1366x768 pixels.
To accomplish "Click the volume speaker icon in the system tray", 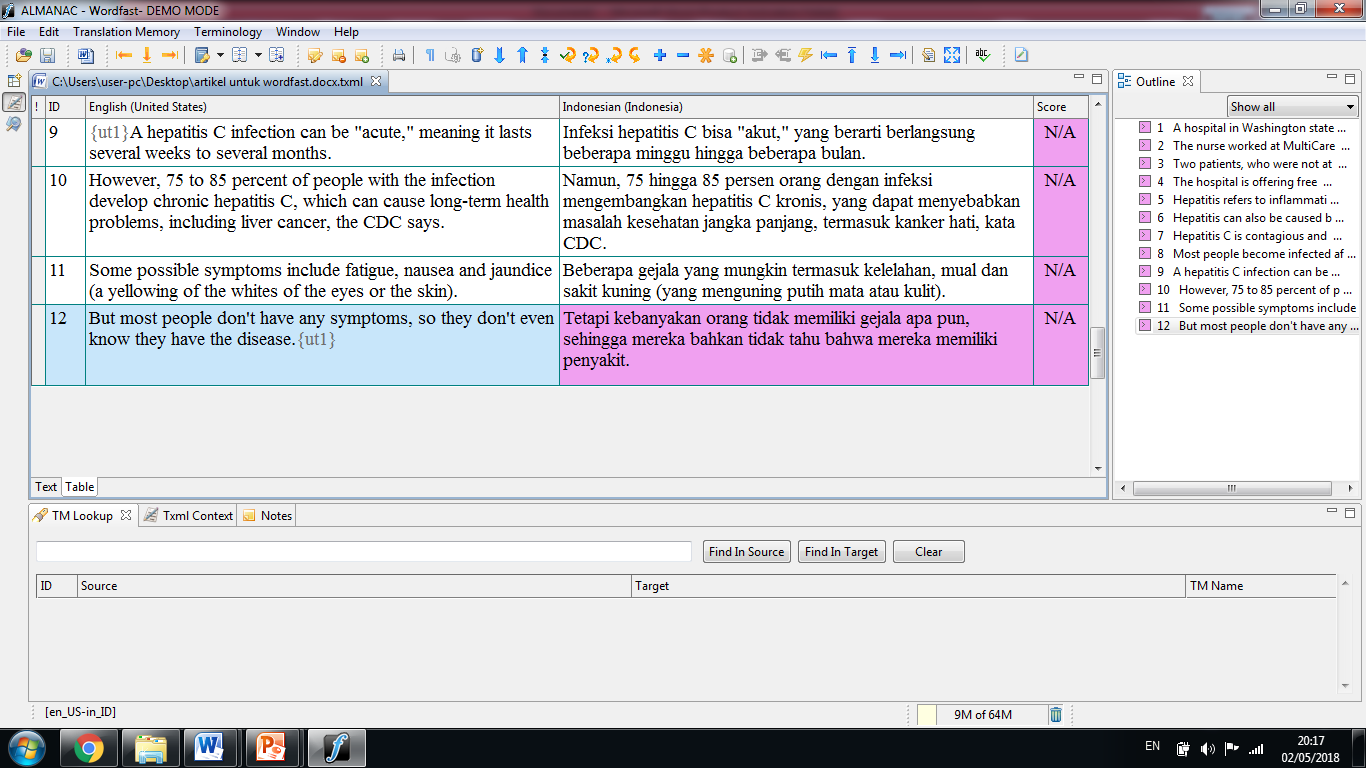I will coord(1207,748).
